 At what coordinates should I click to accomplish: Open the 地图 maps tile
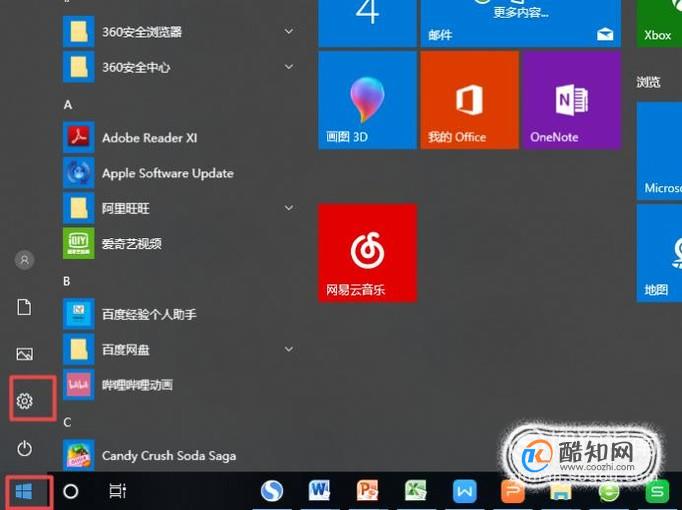(x=659, y=253)
